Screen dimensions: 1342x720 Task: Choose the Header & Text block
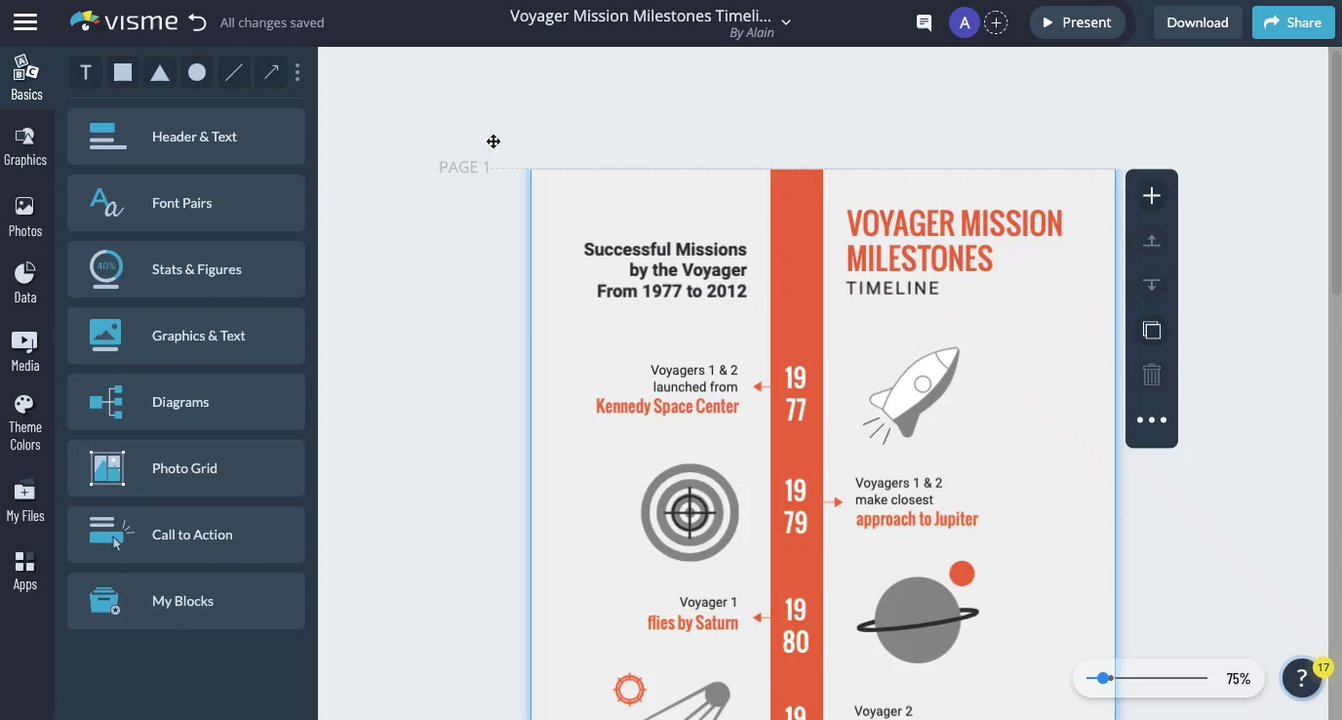(186, 137)
